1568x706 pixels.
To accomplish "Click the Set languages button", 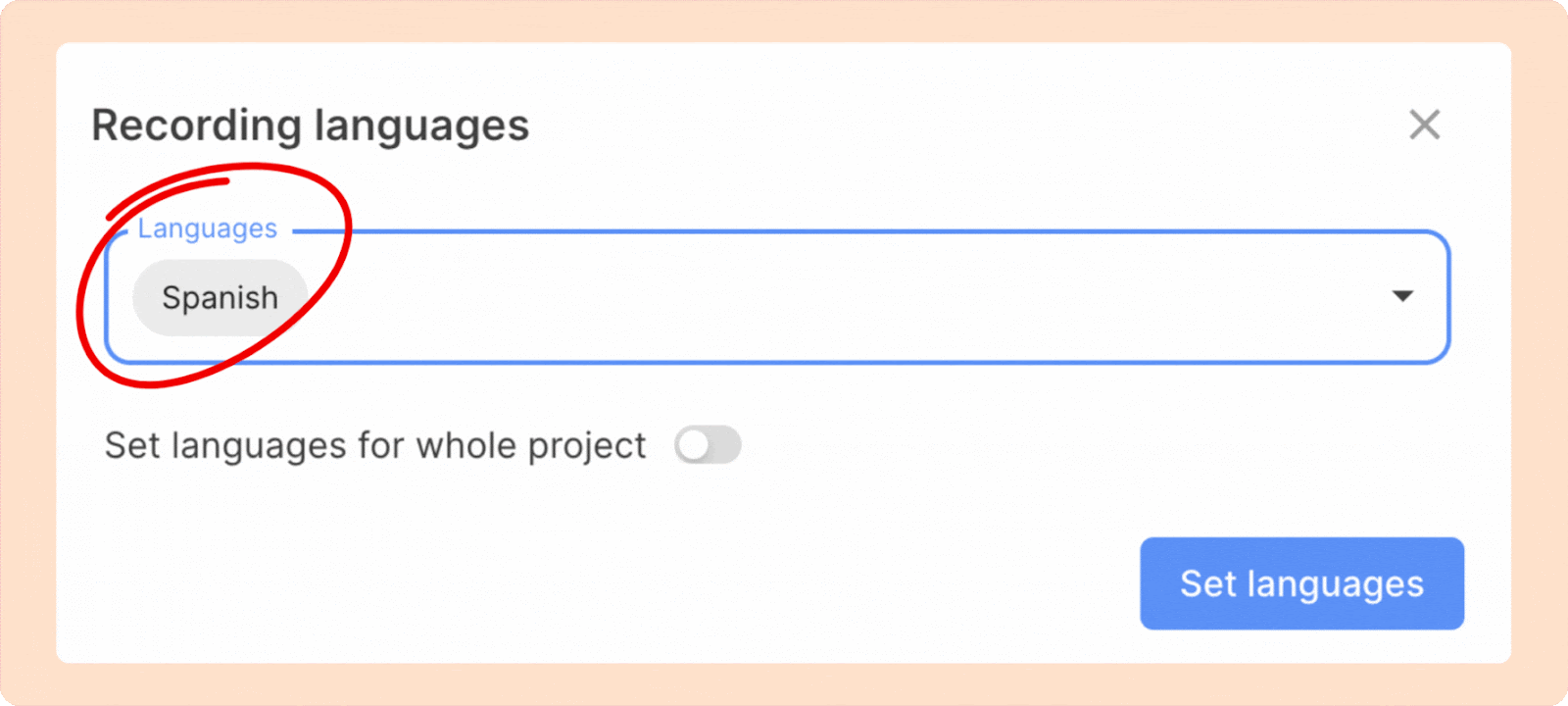I will click(1301, 583).
